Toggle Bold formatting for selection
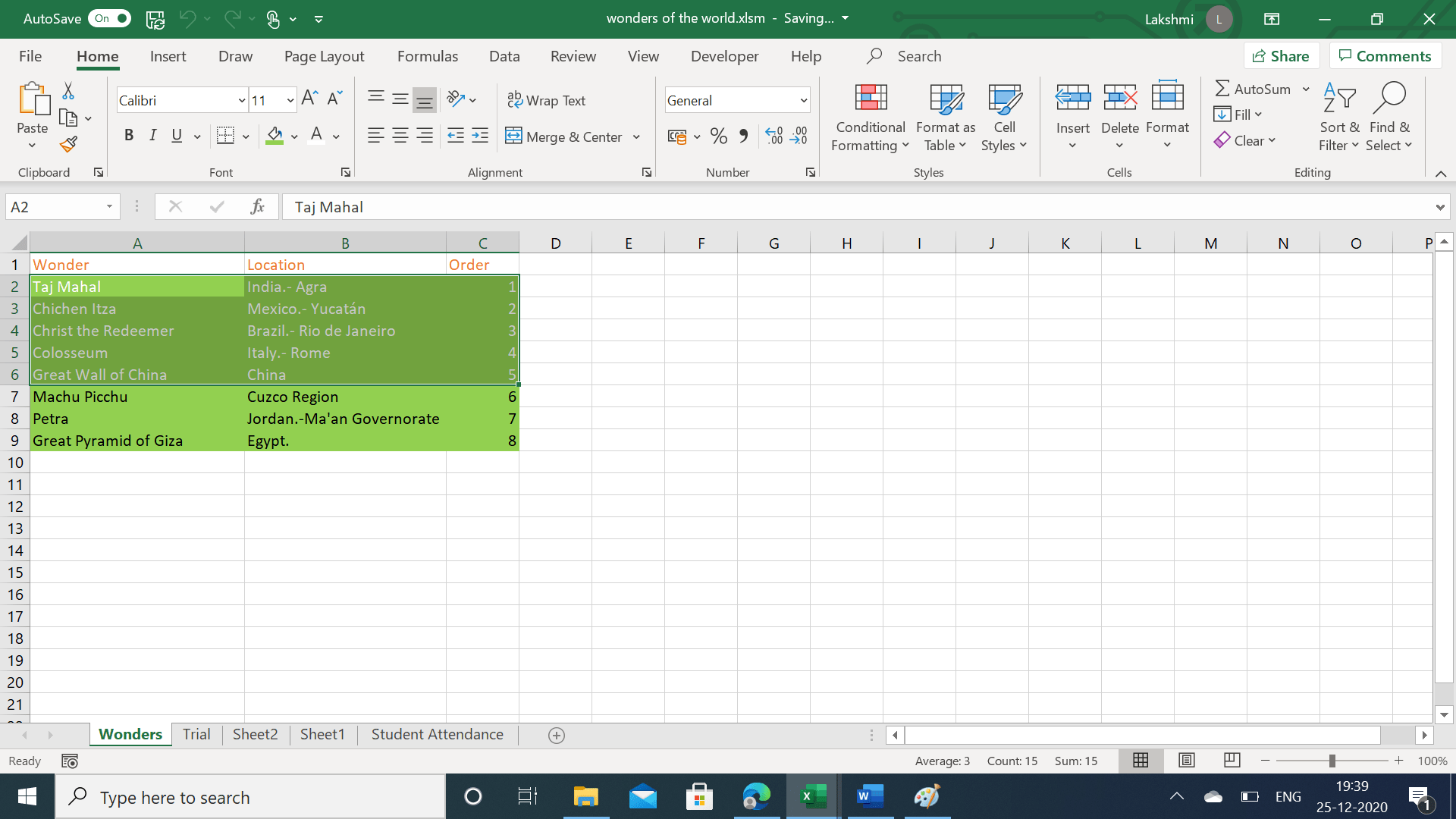Viewport: 1456px width, 819px height. pyautogui.click(x=128, y=134)
